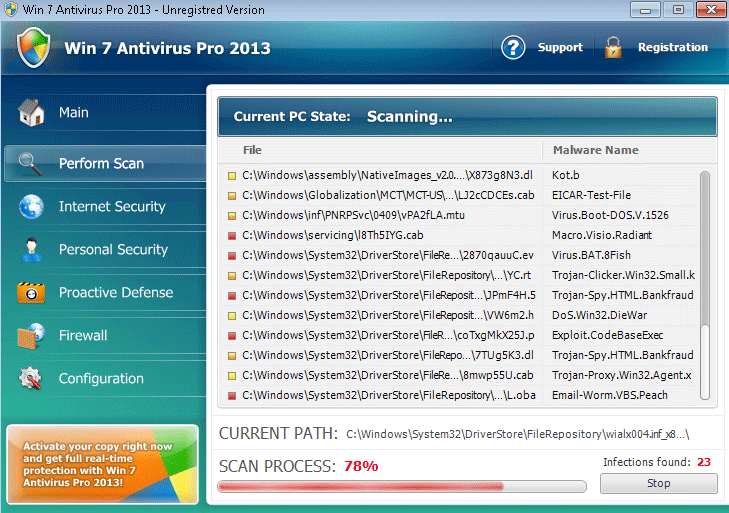Click the globe icon for Internet Security
The width and height of the screenshot is (729, 513).
coord(32,207)
